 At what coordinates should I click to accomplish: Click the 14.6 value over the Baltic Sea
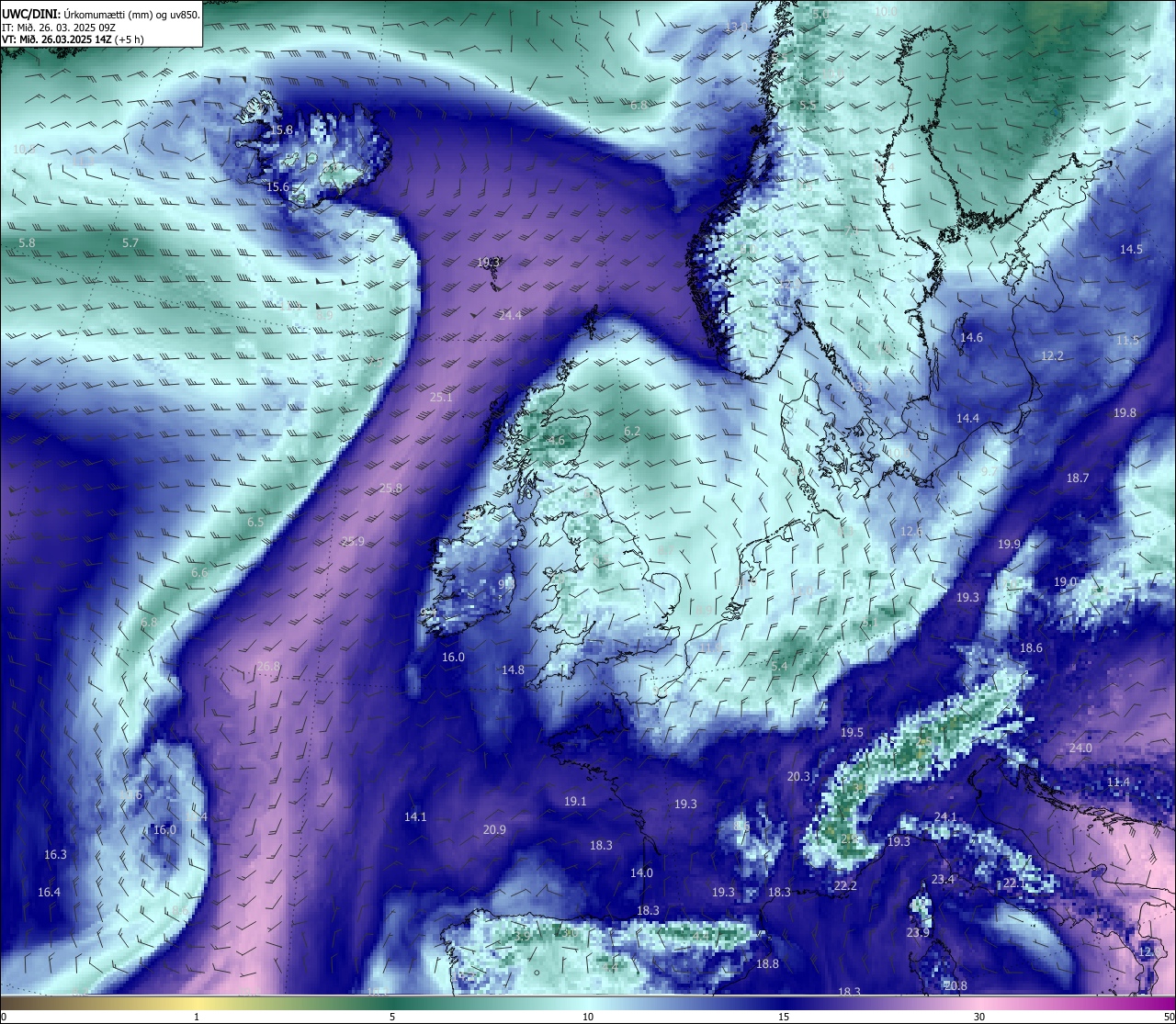[971, 338]
